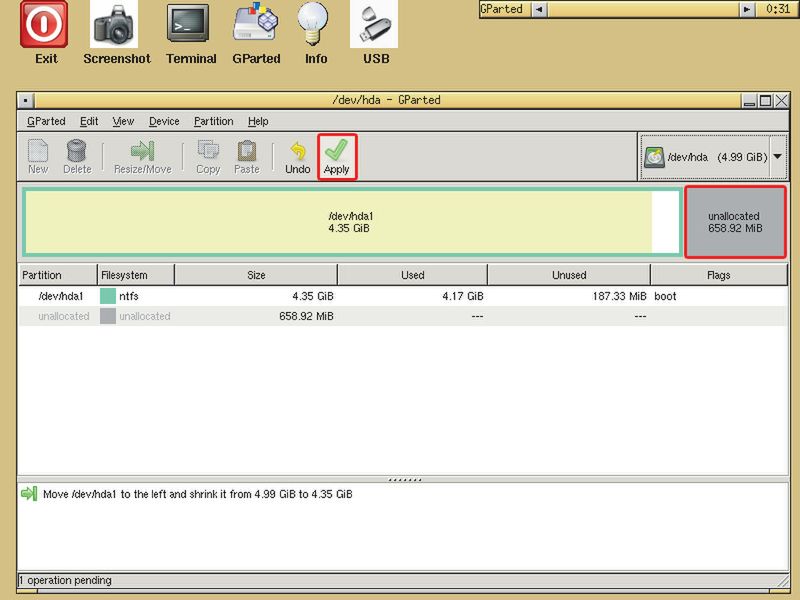Click the red Exit power icon
This screenshot has height=600, width=800.
(45, 24)
